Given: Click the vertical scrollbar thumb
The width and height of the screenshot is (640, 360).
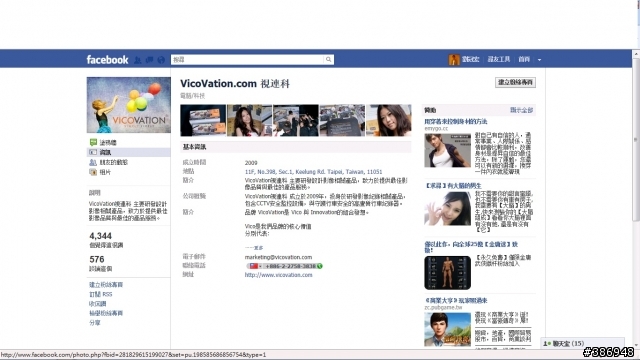Looking at the screenshot, I should point(636,140).
